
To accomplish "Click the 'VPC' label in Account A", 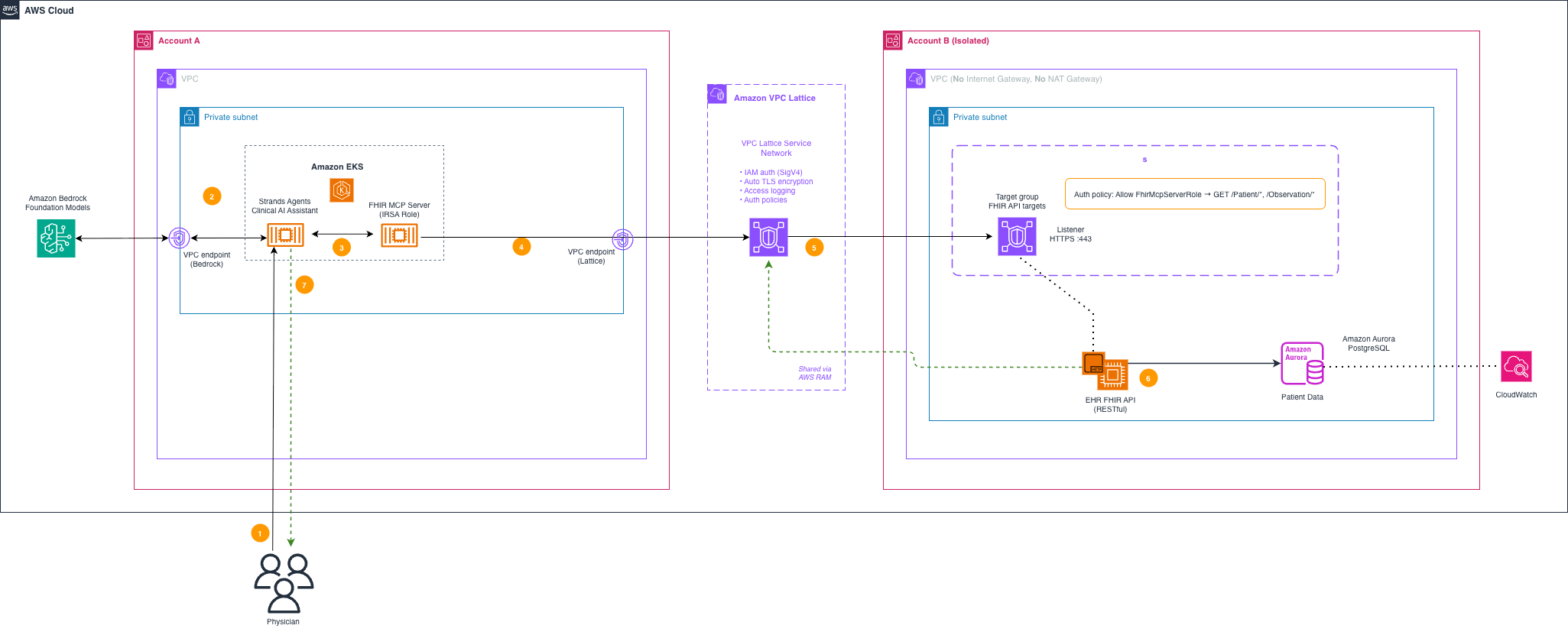I will point(190,79).
